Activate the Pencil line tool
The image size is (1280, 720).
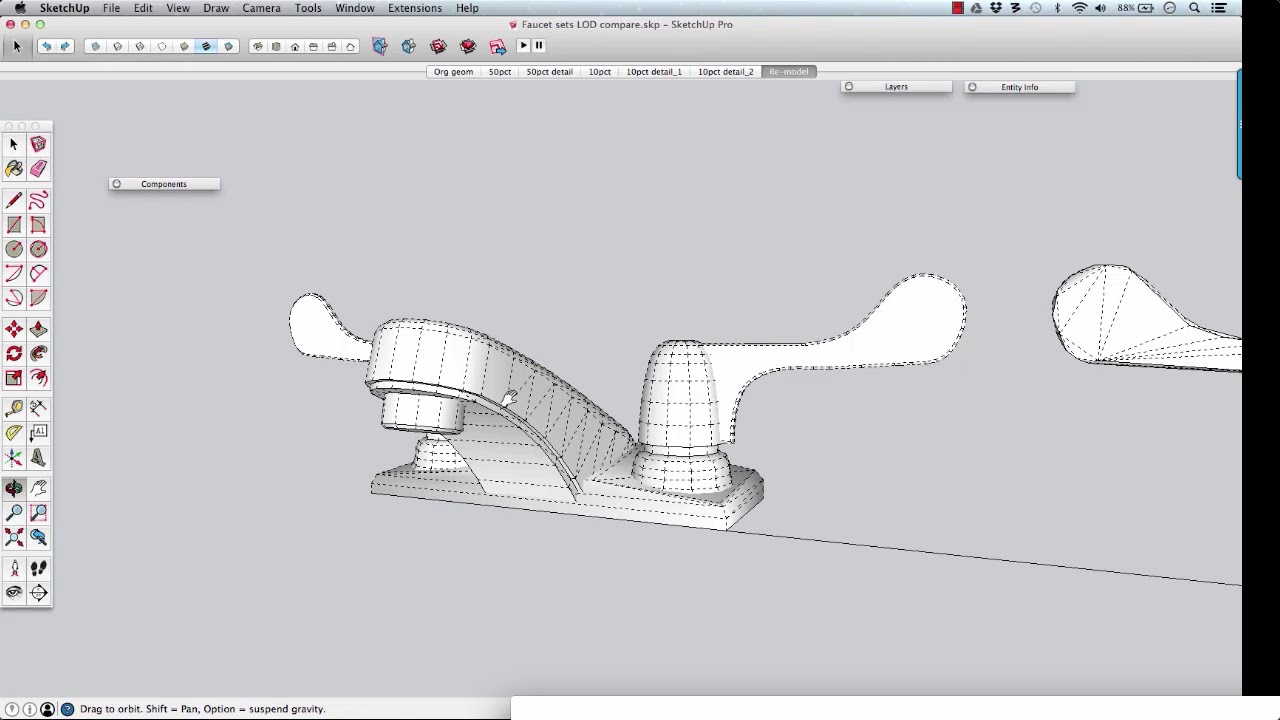coord(14,201)
